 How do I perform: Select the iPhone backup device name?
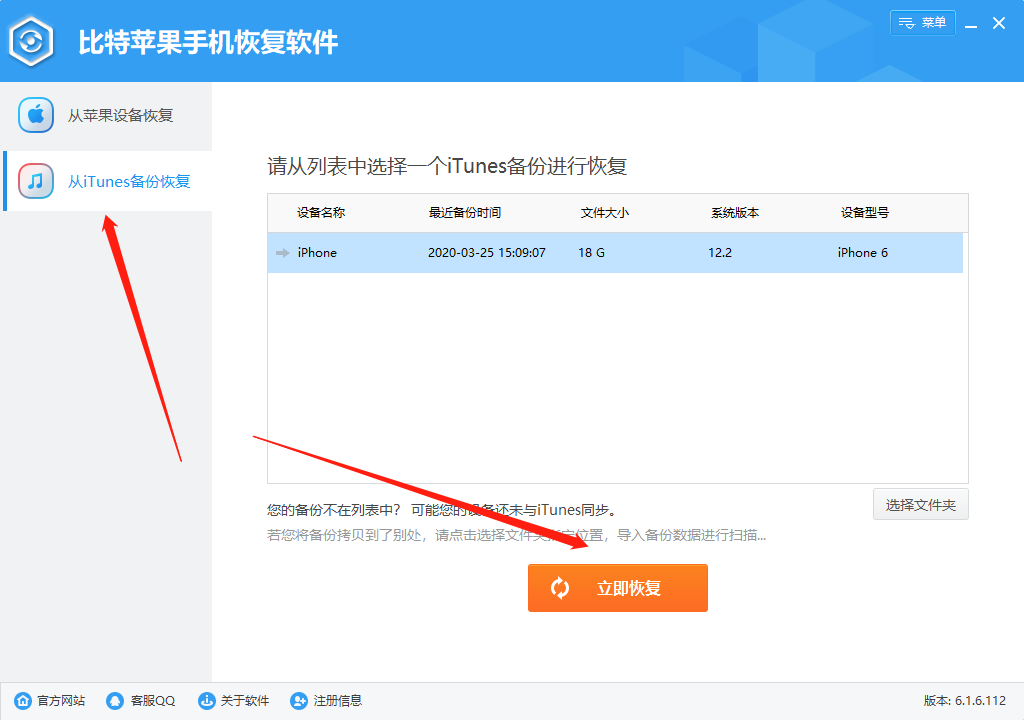click(x=317, y=253)
